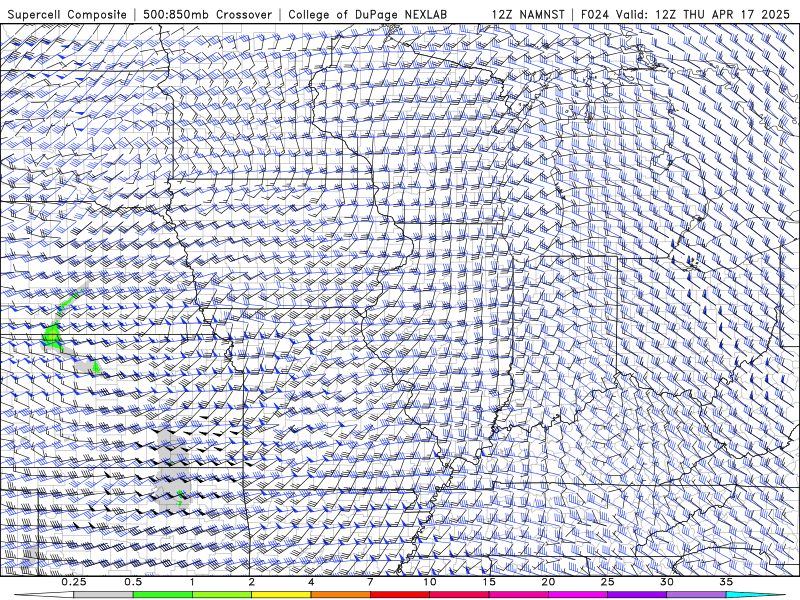Click the purple 25–30 color bar segment
The image size is (800, 600).
(637, 595)
